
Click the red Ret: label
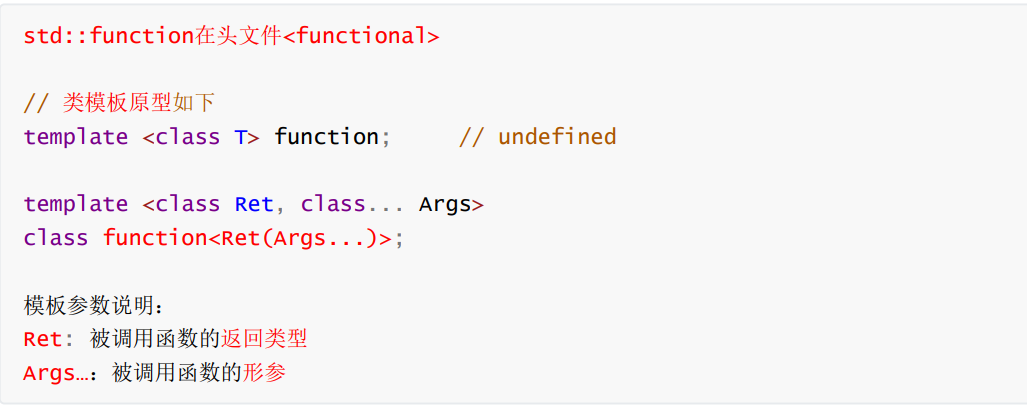[x=43, y=340]
